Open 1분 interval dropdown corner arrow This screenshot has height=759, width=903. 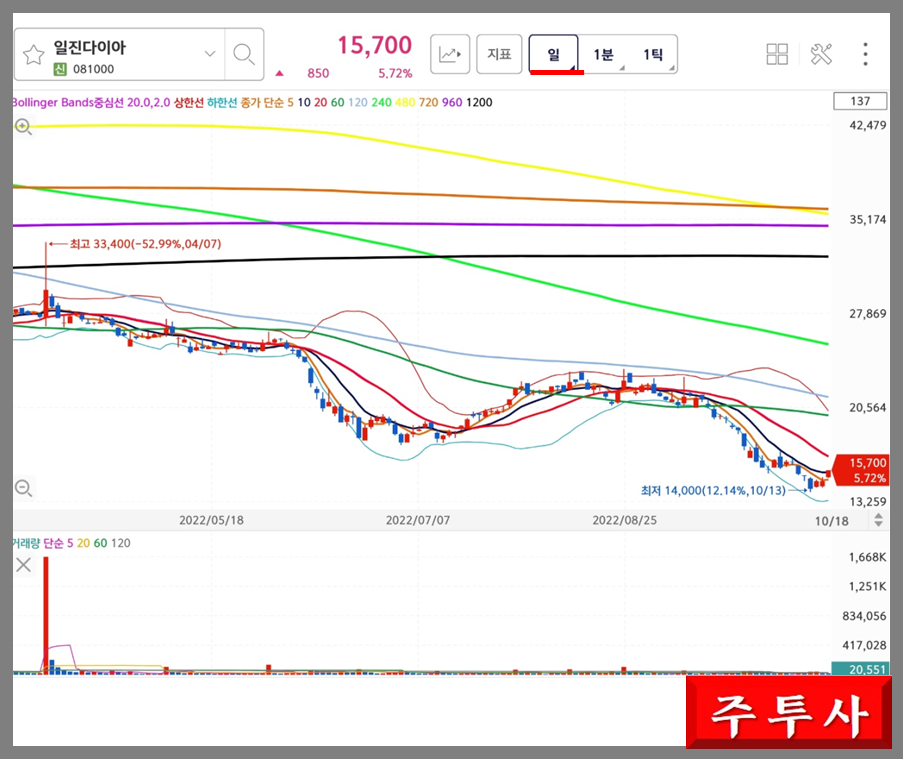622,68
